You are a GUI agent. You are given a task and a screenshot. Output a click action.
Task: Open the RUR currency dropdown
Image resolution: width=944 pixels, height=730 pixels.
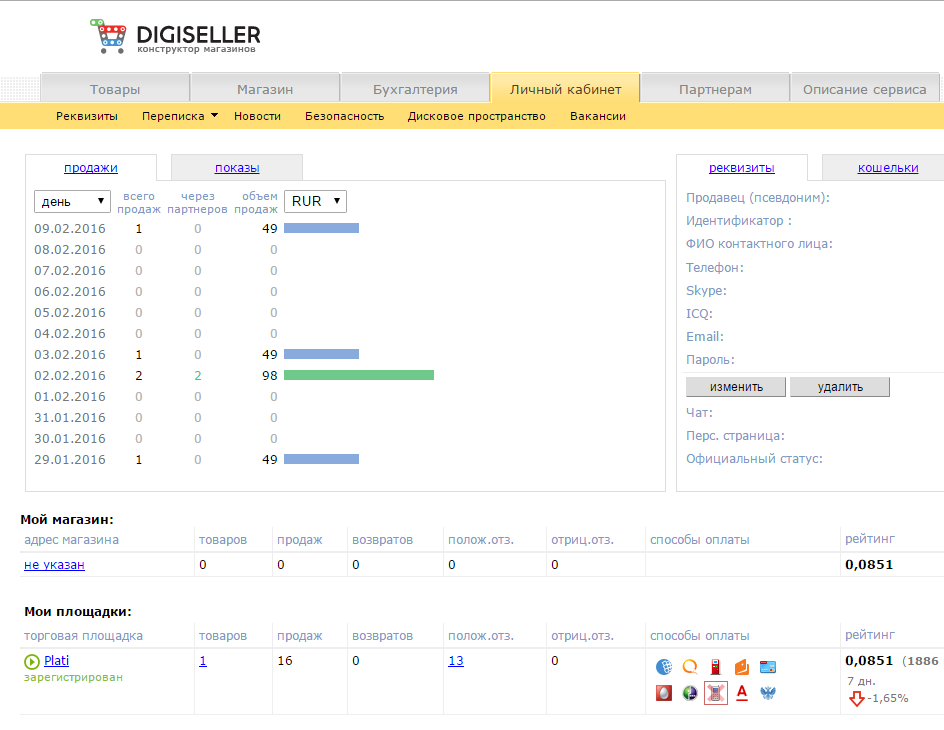[x=315, y=201]
